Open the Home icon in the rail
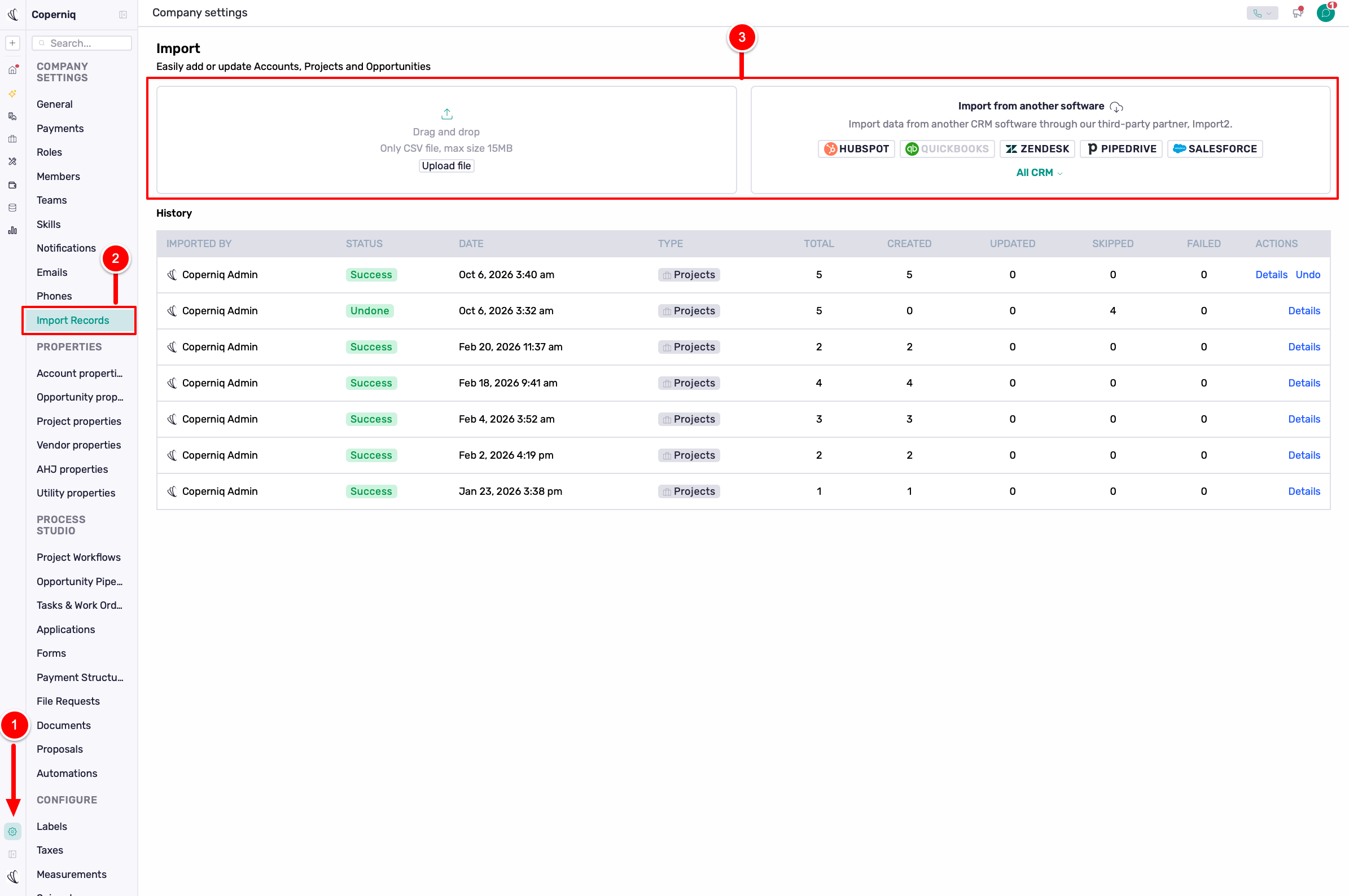The image size is (1349, 896). 12,71
